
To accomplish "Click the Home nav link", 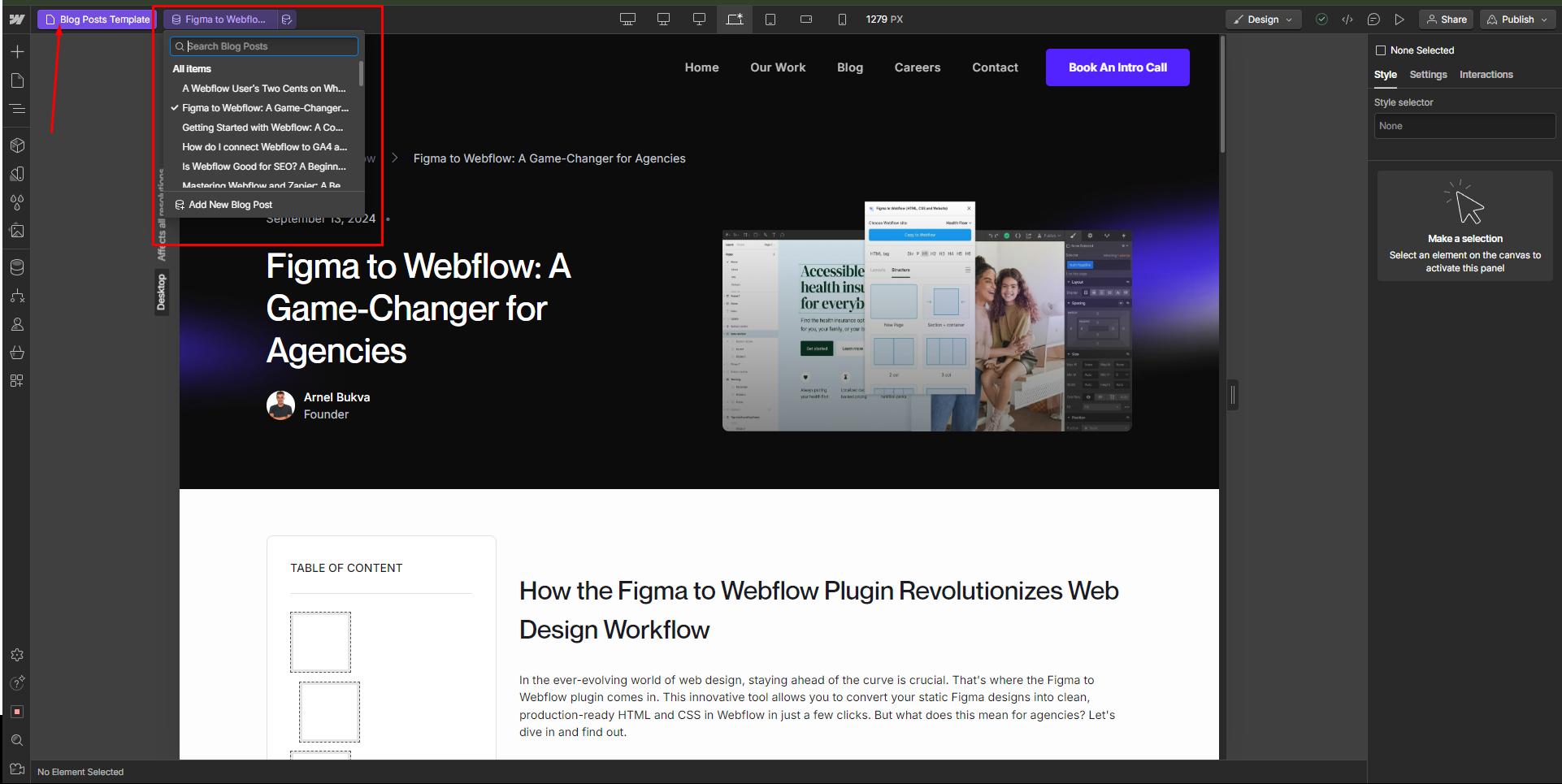I will point(701,67).
